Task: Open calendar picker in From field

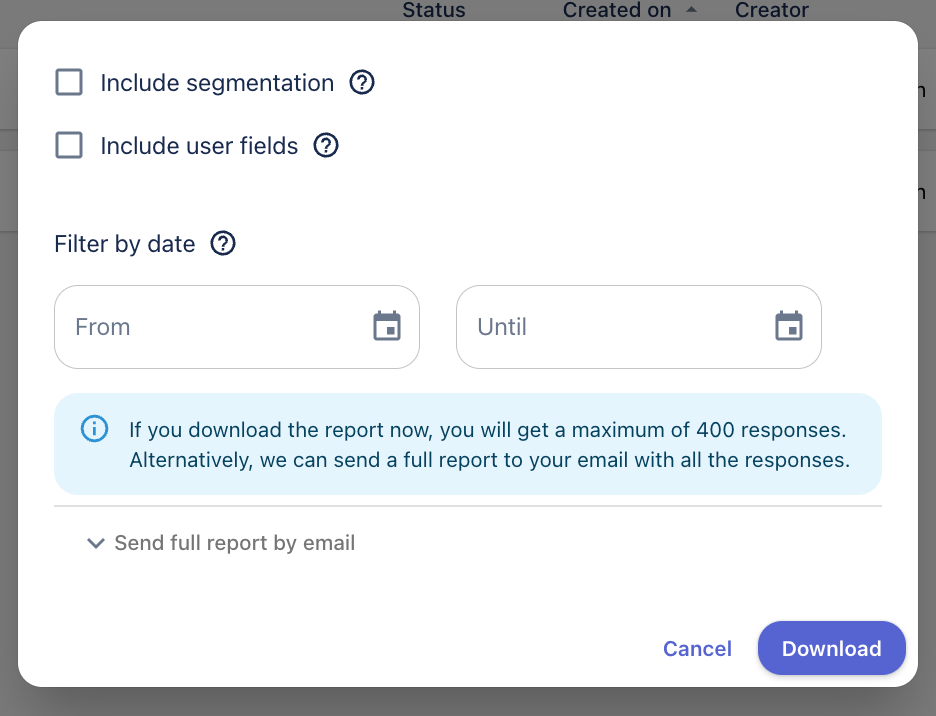Action: [387, 327]
